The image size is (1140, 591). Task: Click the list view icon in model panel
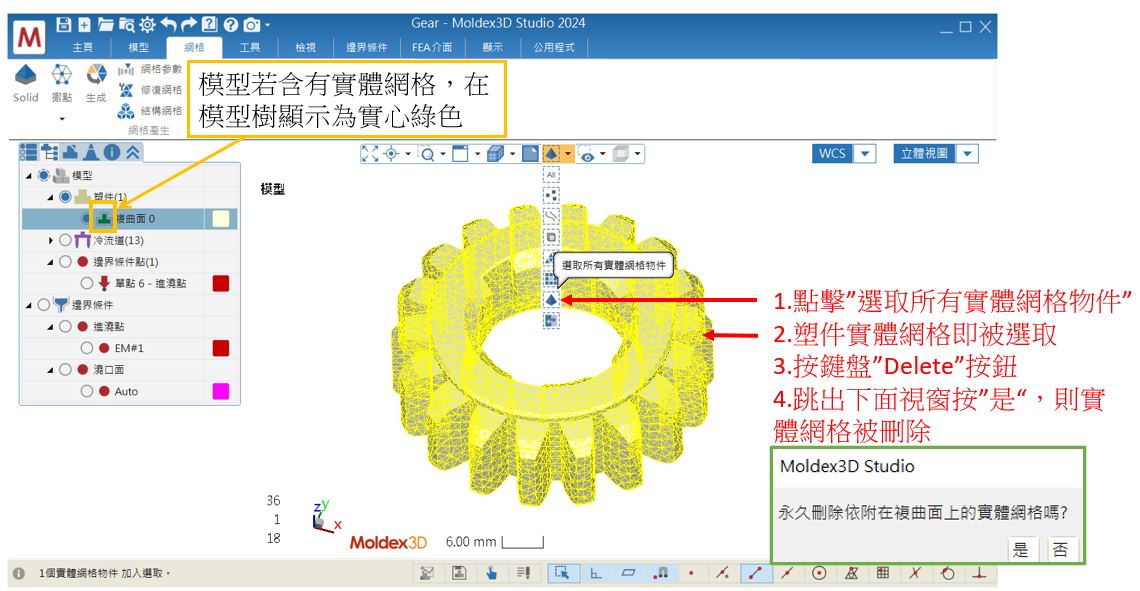[x=28, y=152]
